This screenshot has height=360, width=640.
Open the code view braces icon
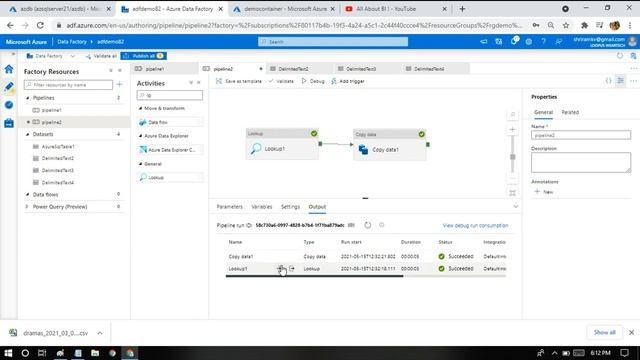click(608, 81)
